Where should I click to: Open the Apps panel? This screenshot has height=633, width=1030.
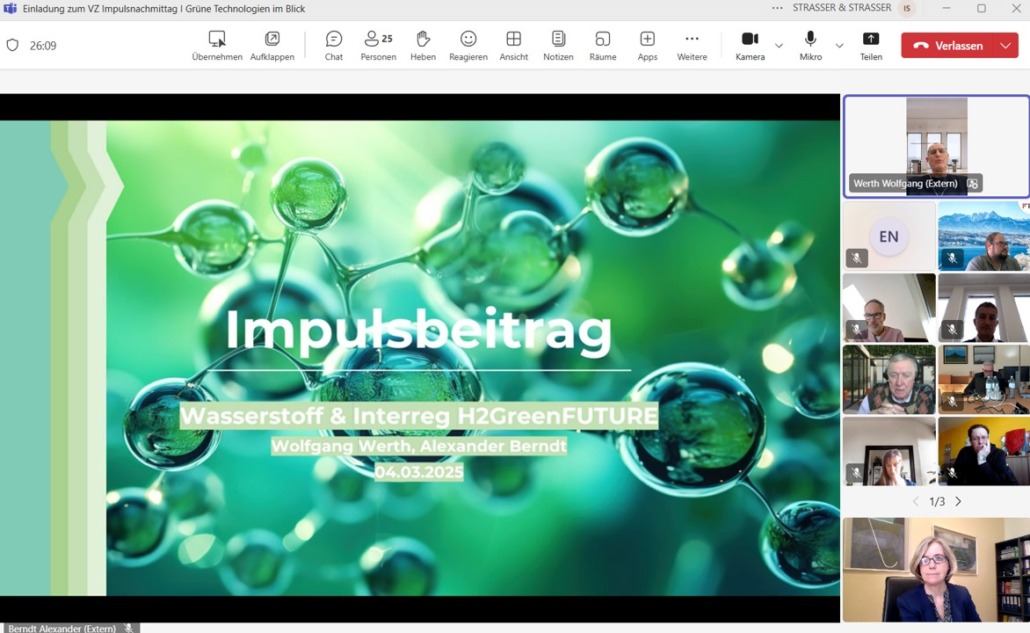tap(647, 45)
